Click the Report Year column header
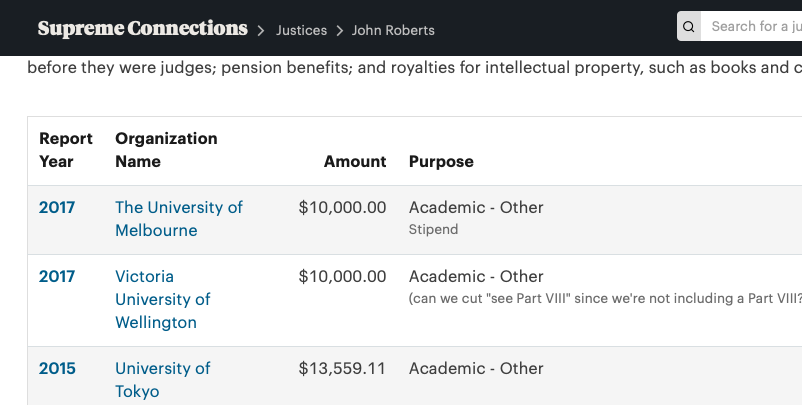This screenshot has height=405, width=802. [66, 150]
